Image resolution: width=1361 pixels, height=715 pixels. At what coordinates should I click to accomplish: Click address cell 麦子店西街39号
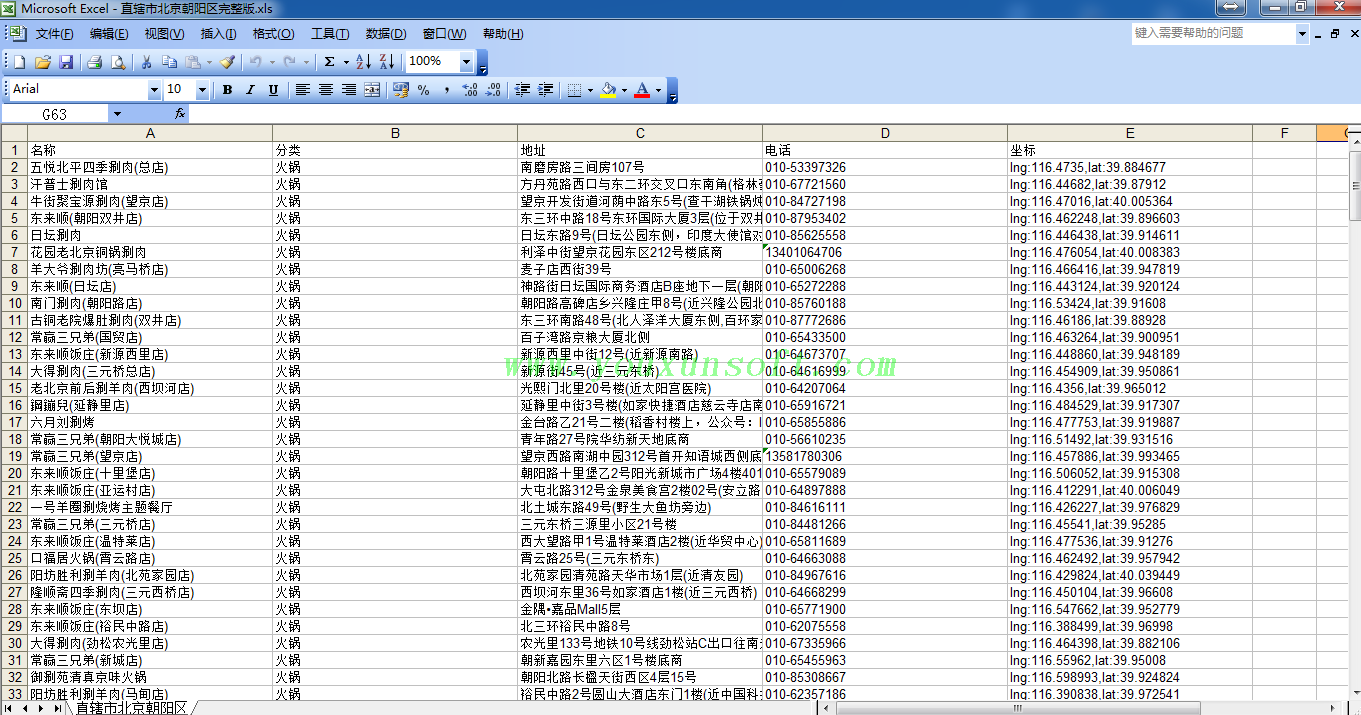[x=640, y=269]
